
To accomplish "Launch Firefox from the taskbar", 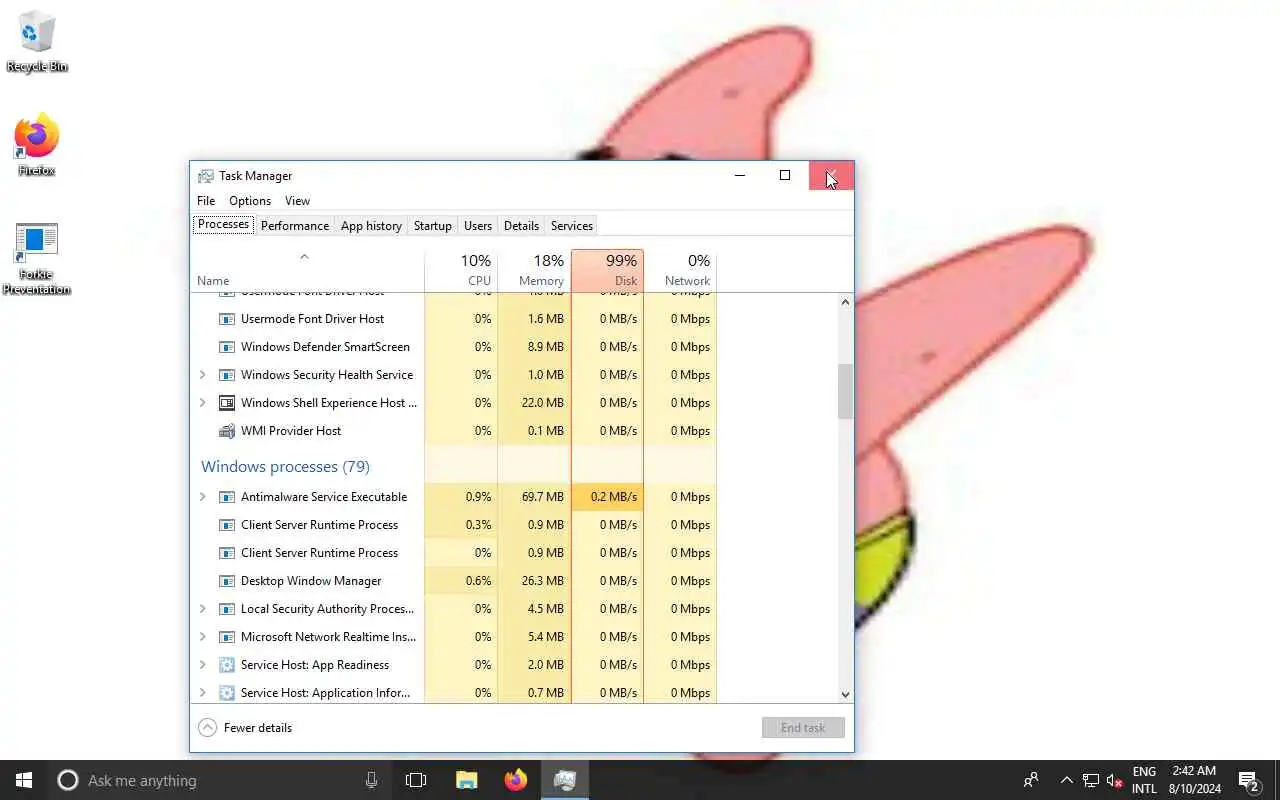I will coord(516,780).
